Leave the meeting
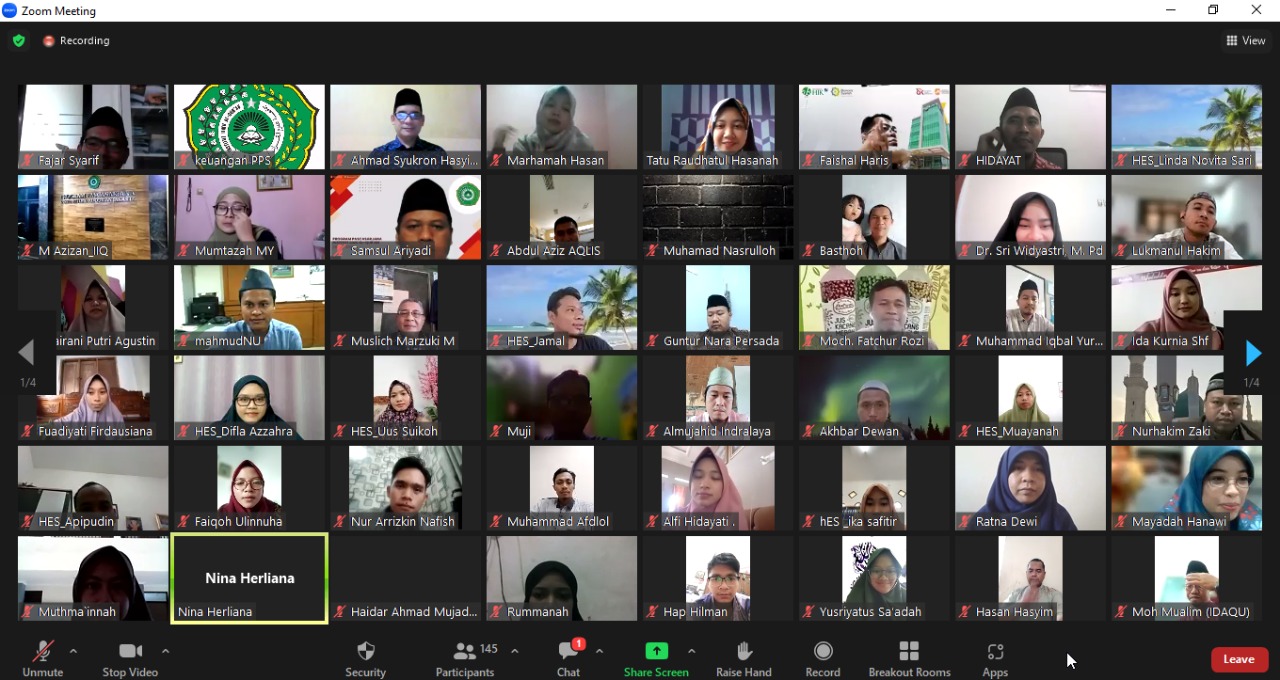 point(1239,659)
